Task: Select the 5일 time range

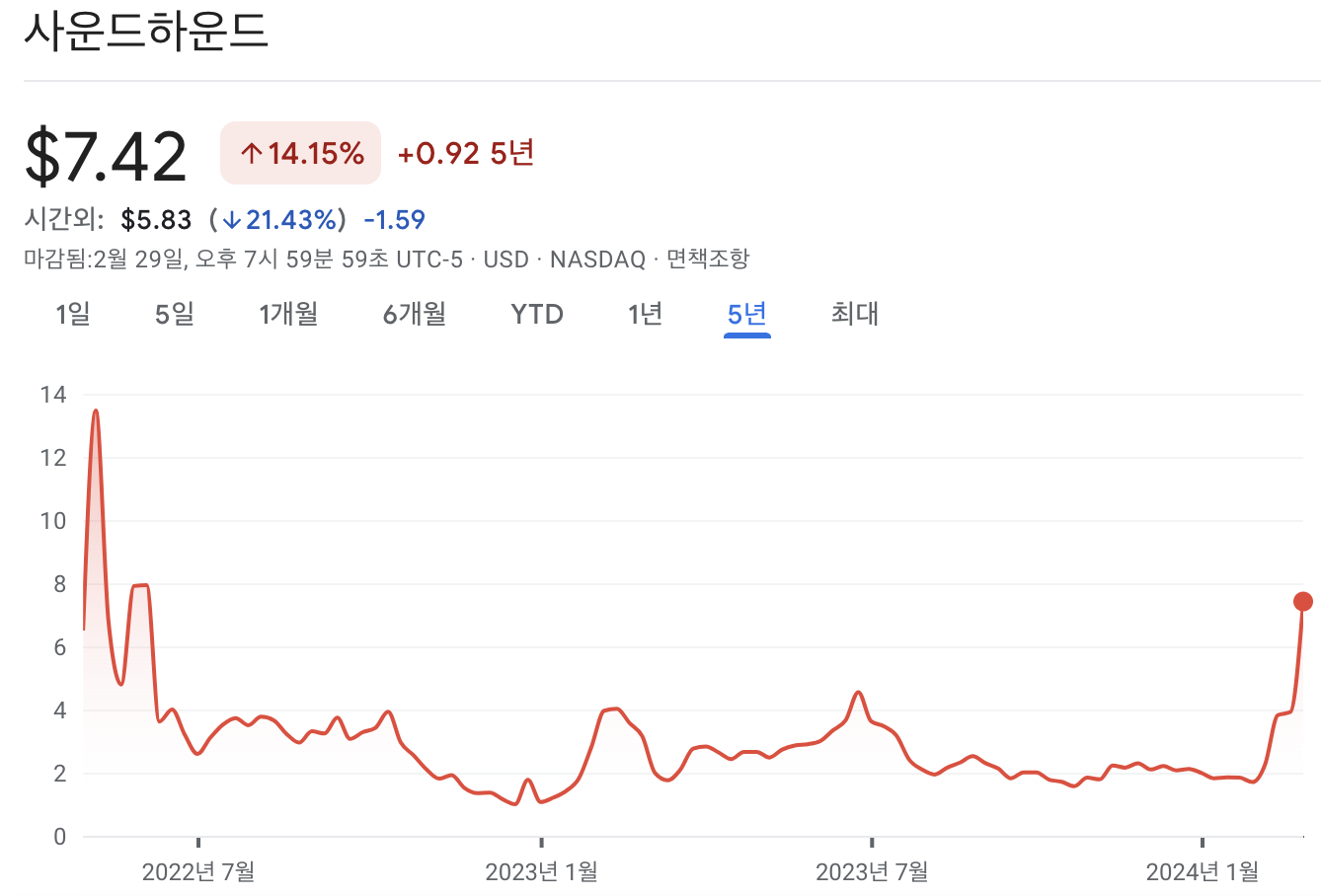Action: coord(172,314)
